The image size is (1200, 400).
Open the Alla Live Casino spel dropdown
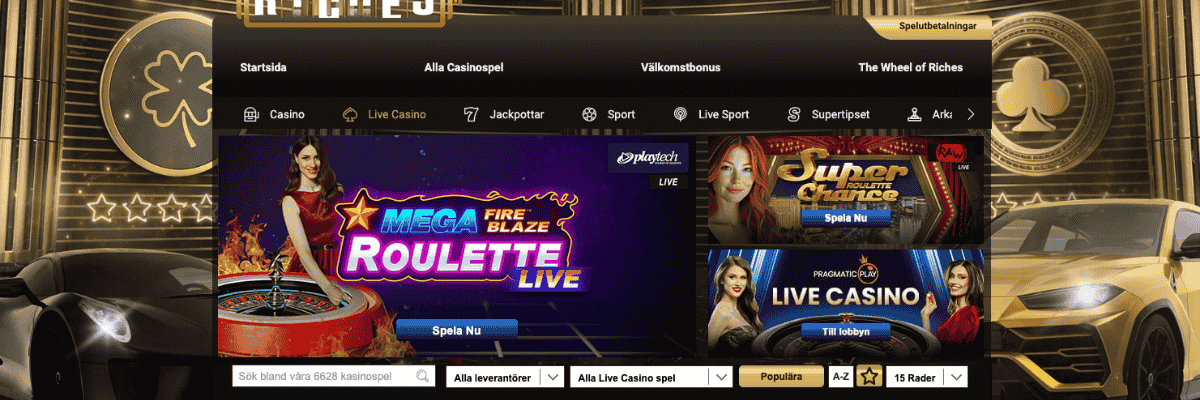pyautogui.click(x=651, y=377)
